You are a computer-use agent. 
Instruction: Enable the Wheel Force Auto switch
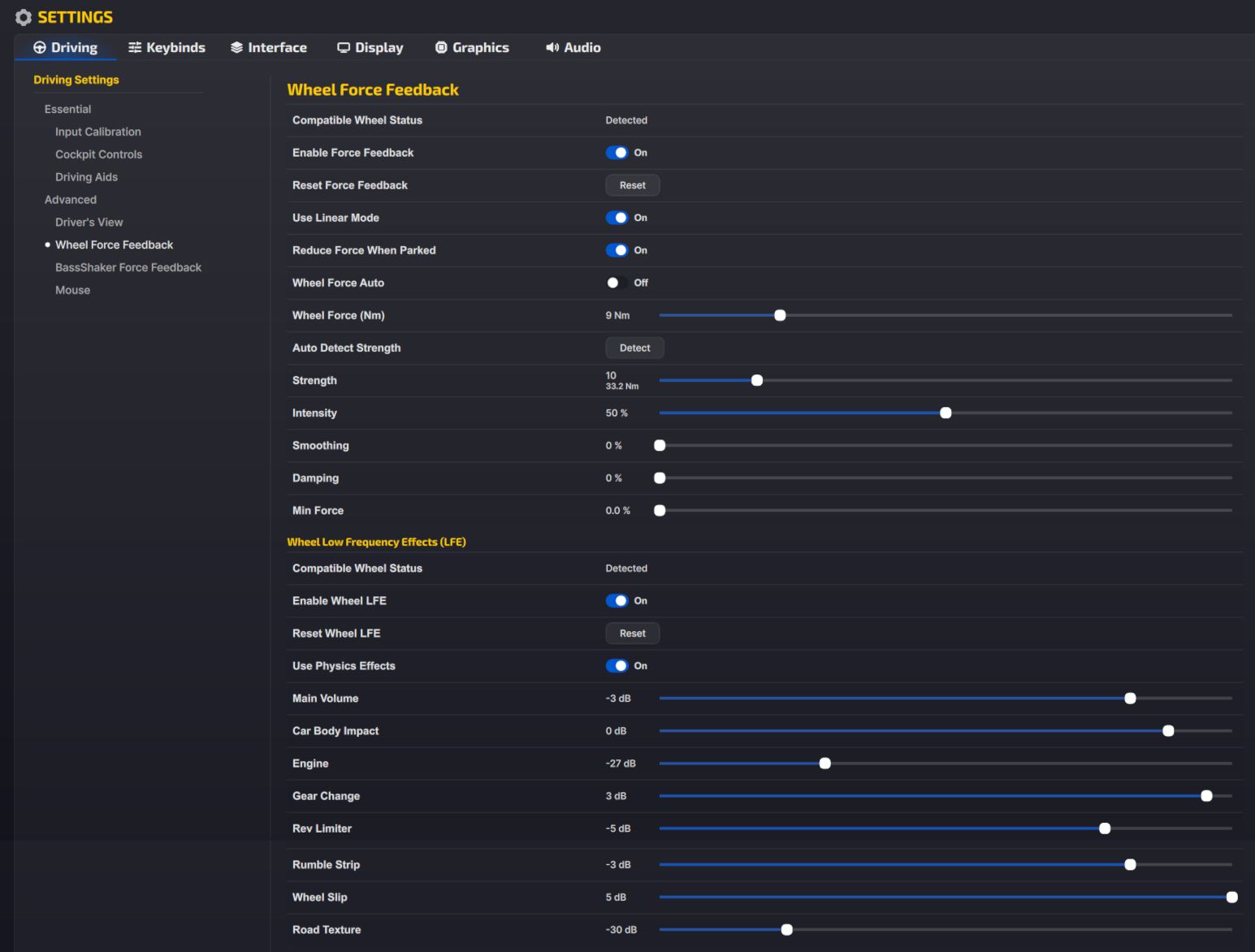click(x=617, y=283)
